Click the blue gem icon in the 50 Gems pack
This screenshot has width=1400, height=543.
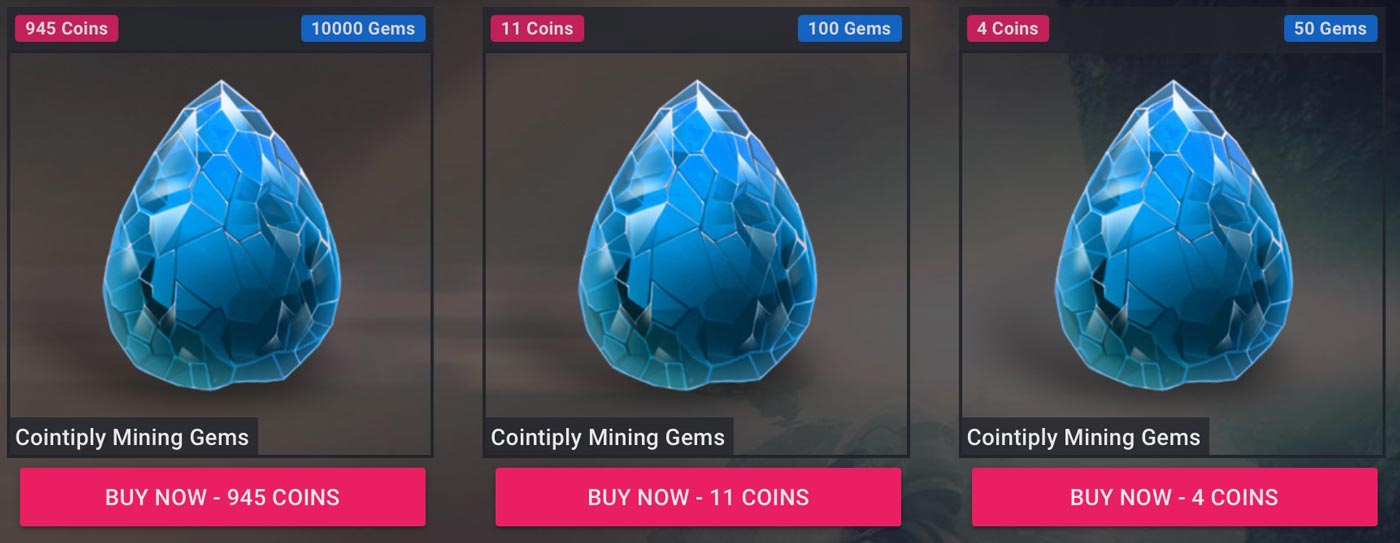[x=1174, y=235]
